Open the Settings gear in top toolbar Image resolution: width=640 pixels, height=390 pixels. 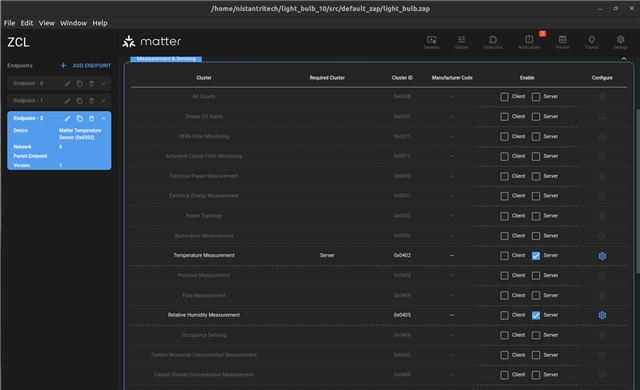click(x=620, y=42)
